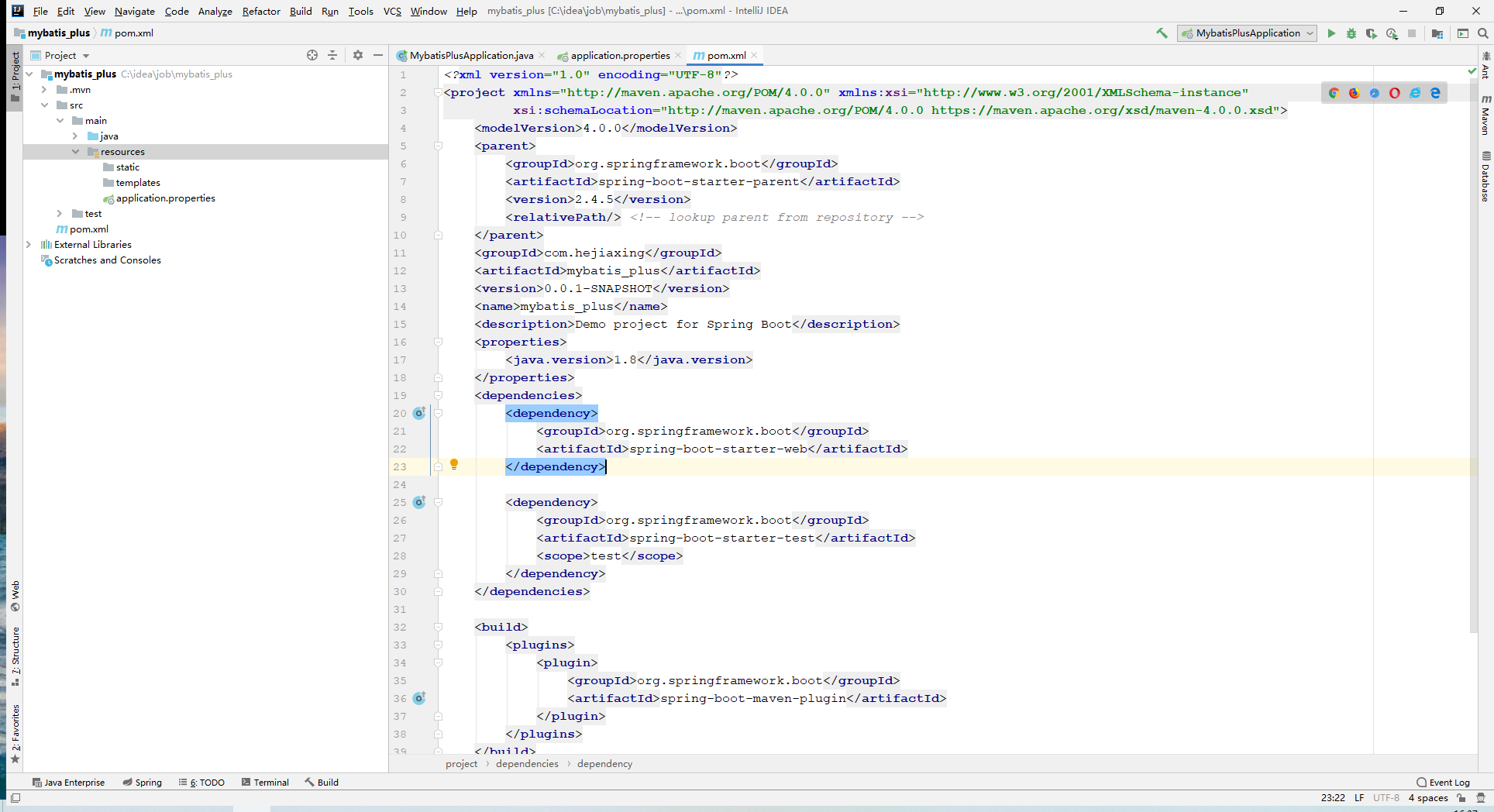The image size is (1494, 812).
Task: Open Project Structure icon in toolbar
Action: point(1437,33)
